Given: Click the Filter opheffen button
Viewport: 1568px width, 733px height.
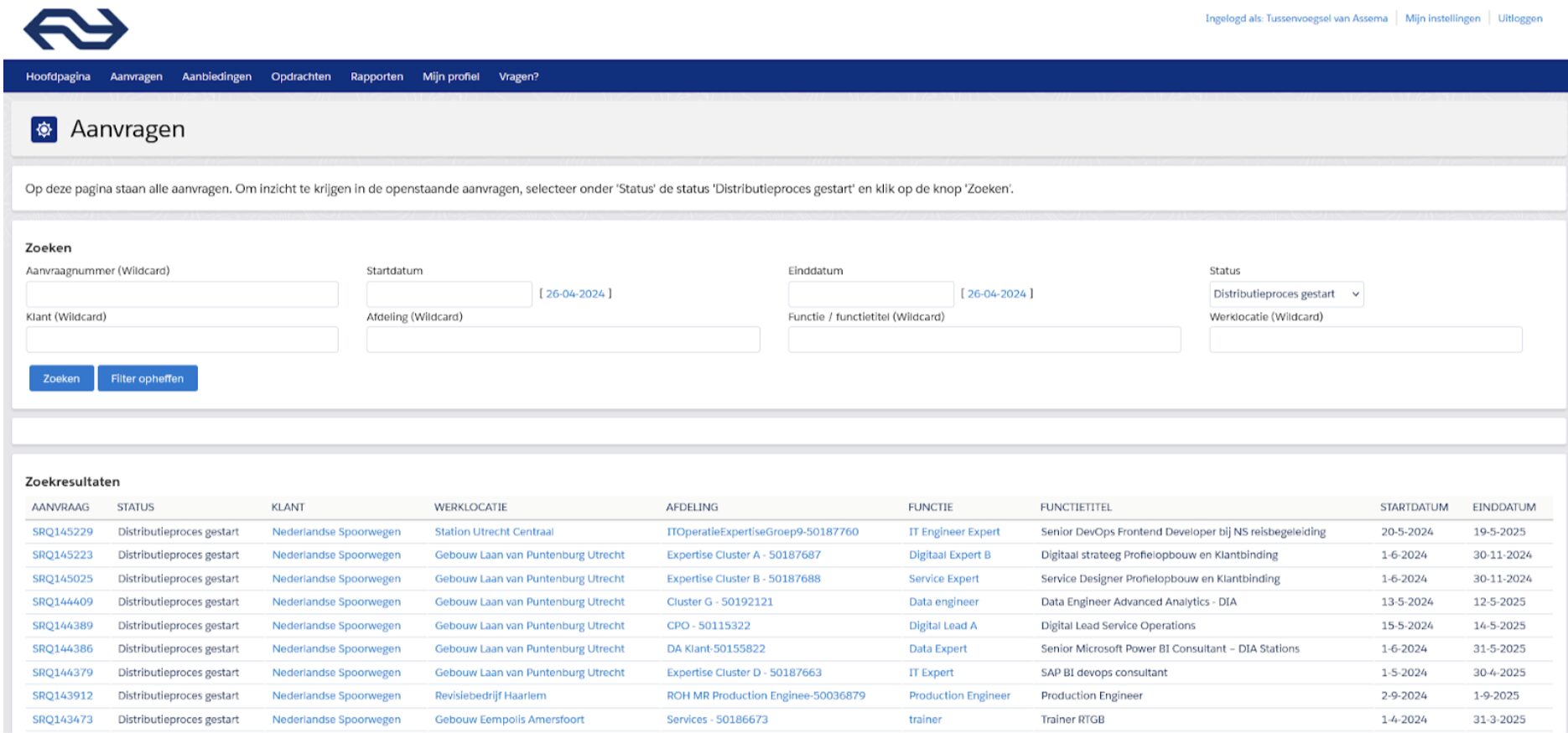Looking at the screenshot, I should (148, 378).
